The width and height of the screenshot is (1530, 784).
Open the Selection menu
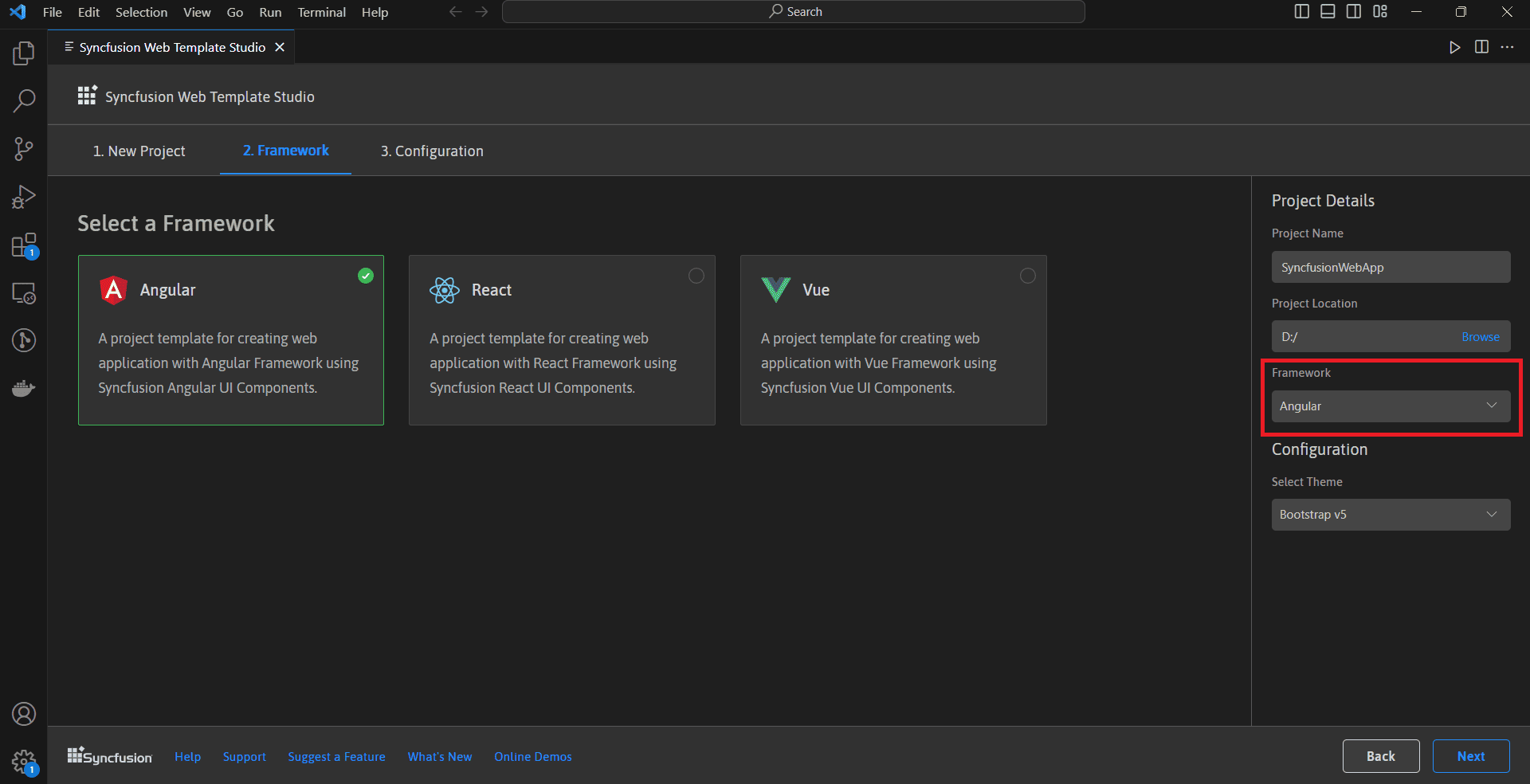click(142, 12)
